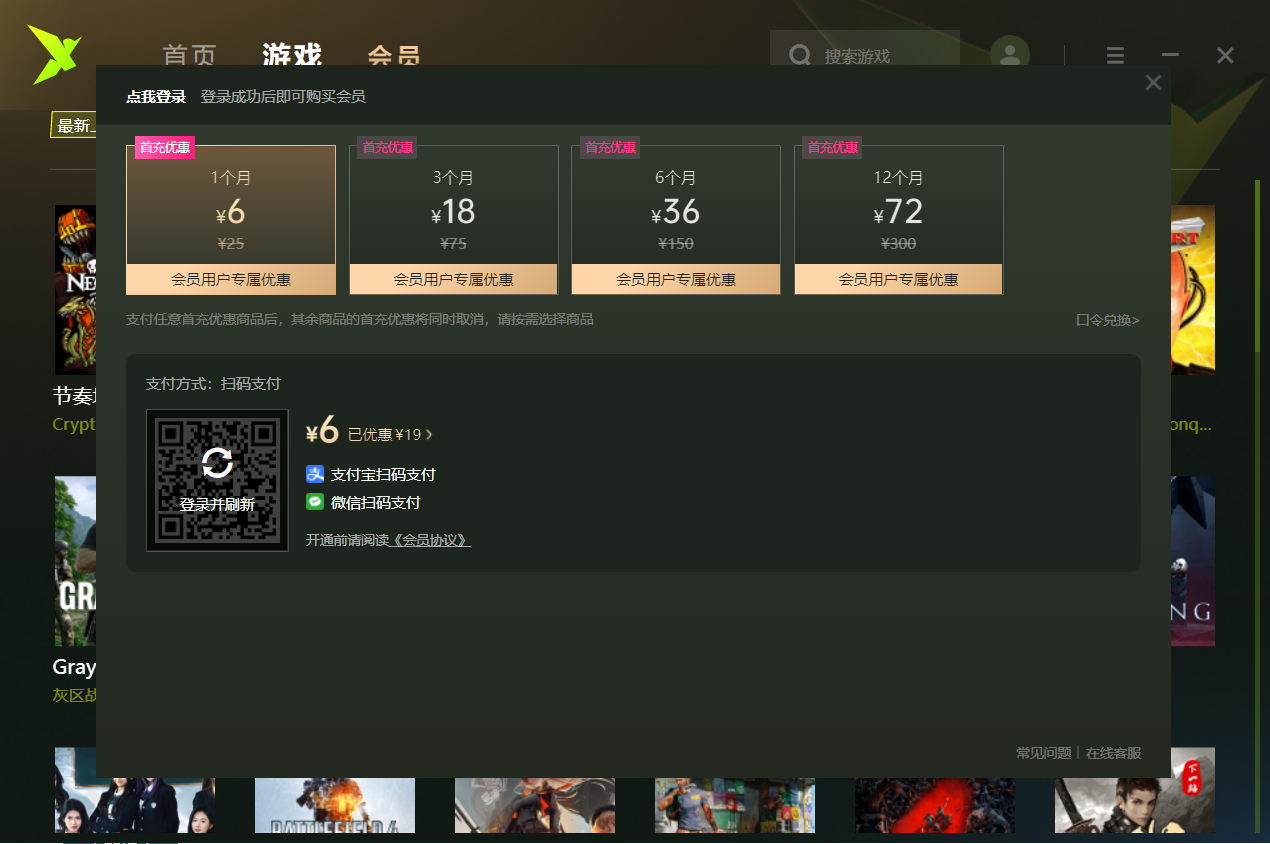
Task: Refresh the payment QR code
Action: point(217,463)
